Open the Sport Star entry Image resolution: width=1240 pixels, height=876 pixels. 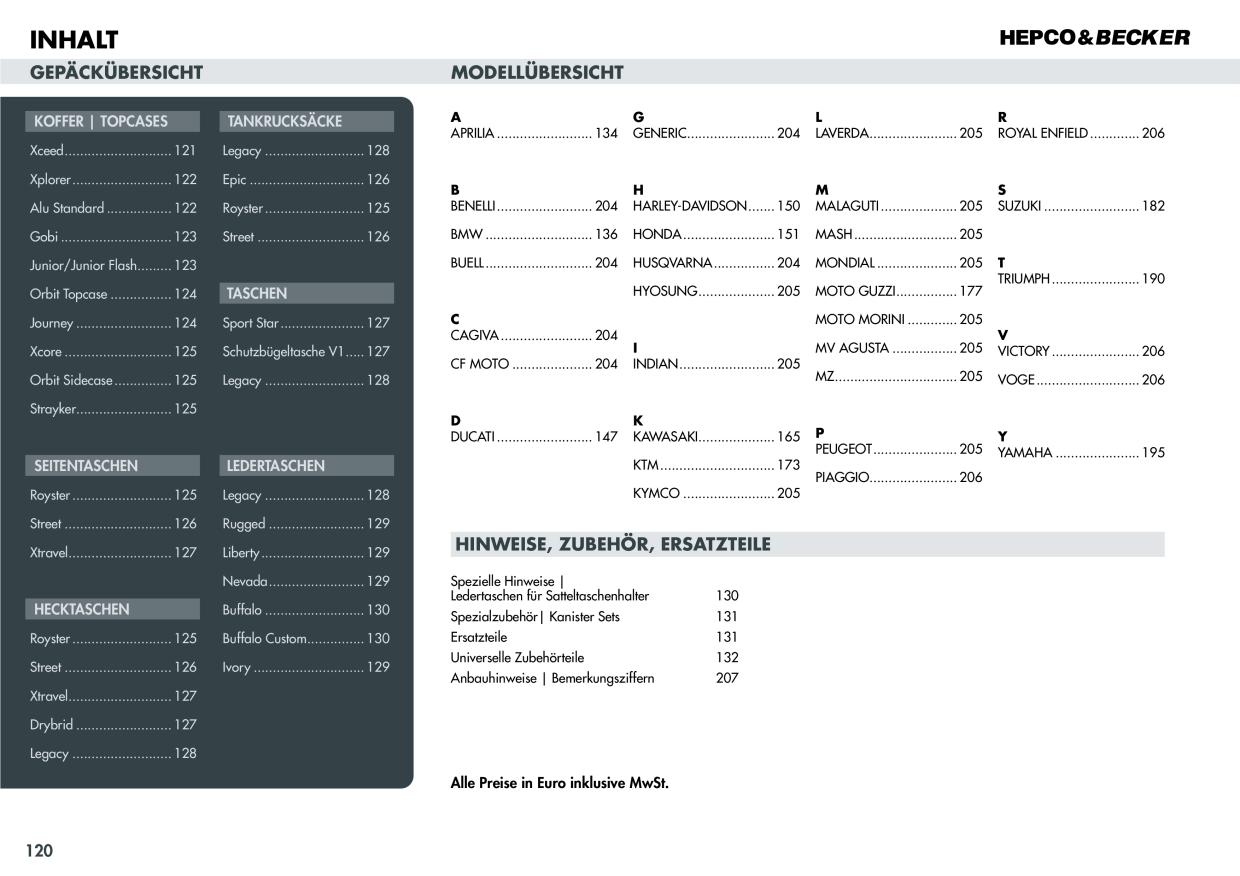(x=306, y=323)
